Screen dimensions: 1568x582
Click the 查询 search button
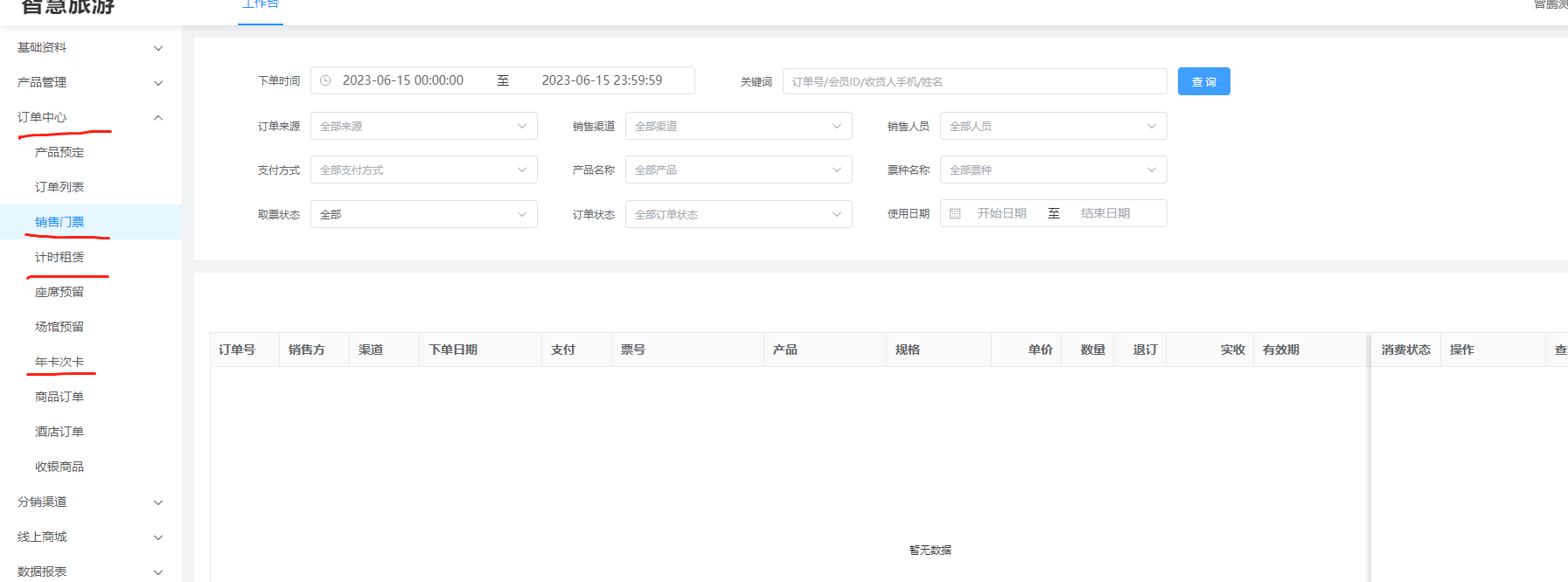(x=1203, y=81)
